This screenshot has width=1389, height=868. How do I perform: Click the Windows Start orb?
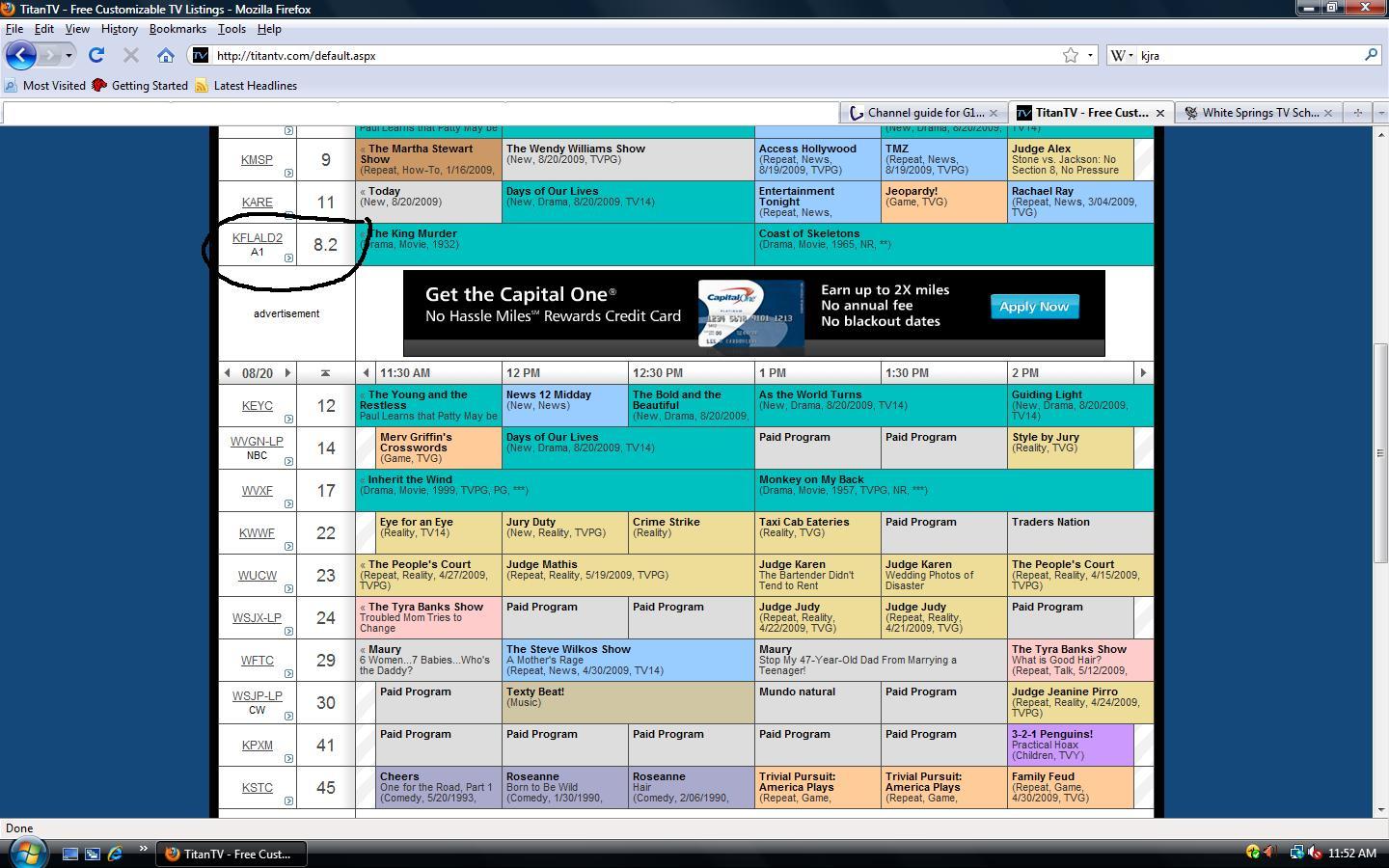click(27, 853)
